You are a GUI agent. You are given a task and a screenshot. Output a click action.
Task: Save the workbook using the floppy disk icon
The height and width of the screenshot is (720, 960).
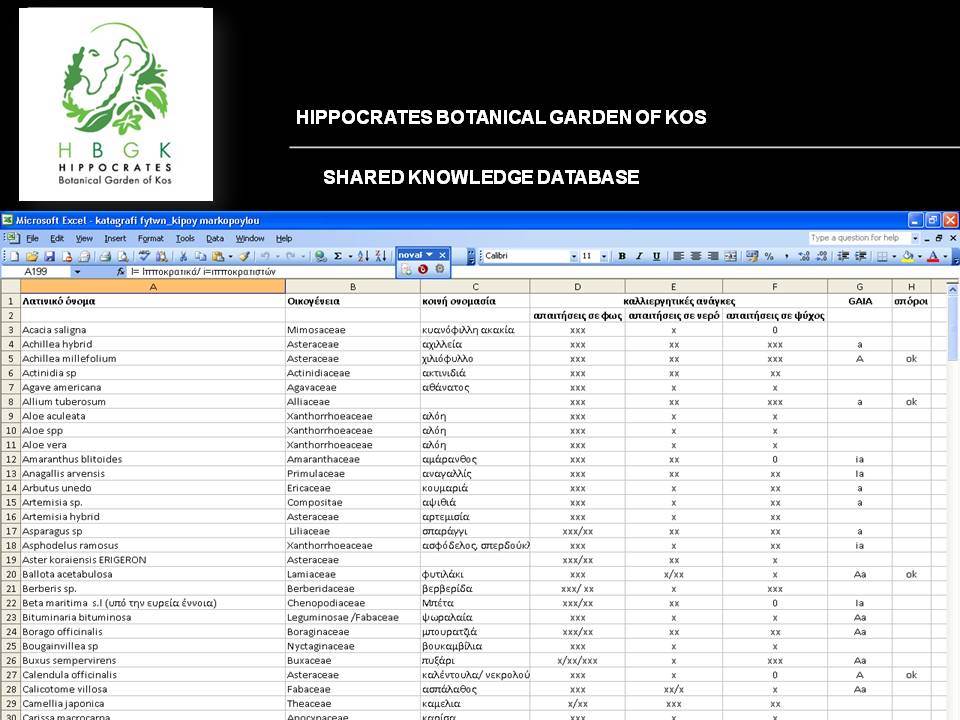(50, 257)
